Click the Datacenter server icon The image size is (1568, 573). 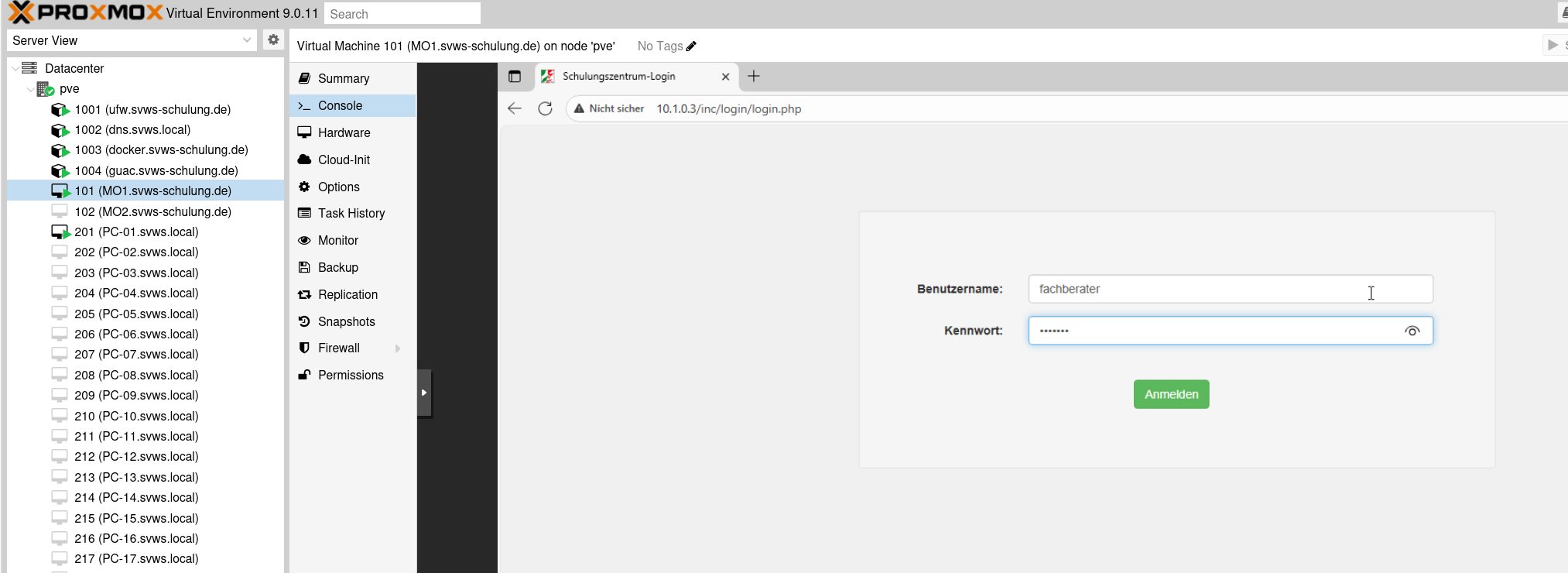(x=29, y=68)
